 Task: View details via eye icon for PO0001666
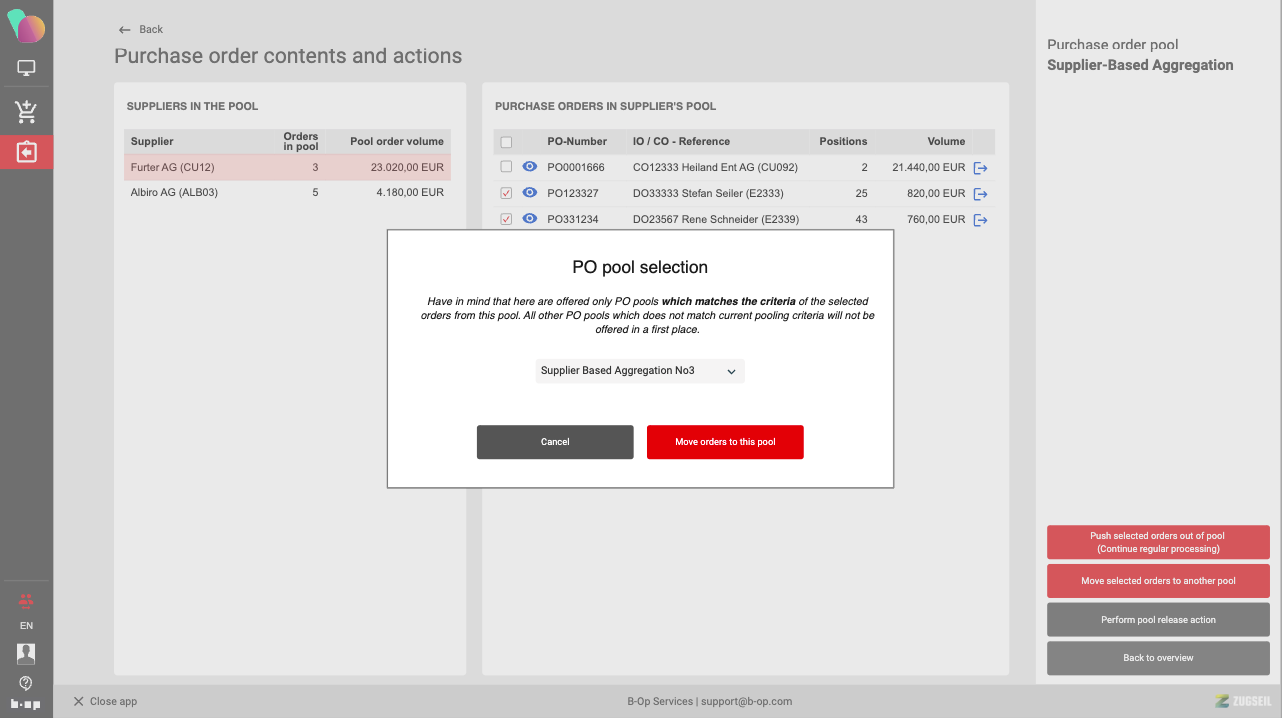pyautogui.click(x=530, y=167)
